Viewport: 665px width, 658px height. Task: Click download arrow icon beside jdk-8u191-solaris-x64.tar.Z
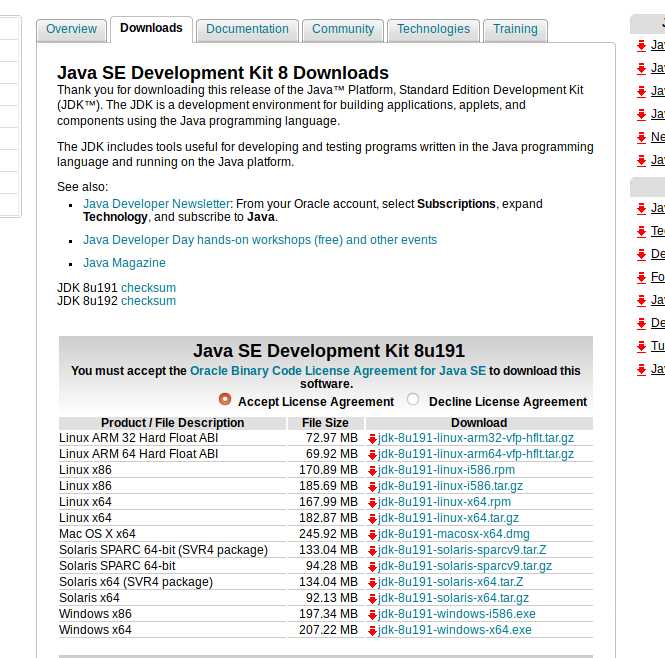point(372,582)
